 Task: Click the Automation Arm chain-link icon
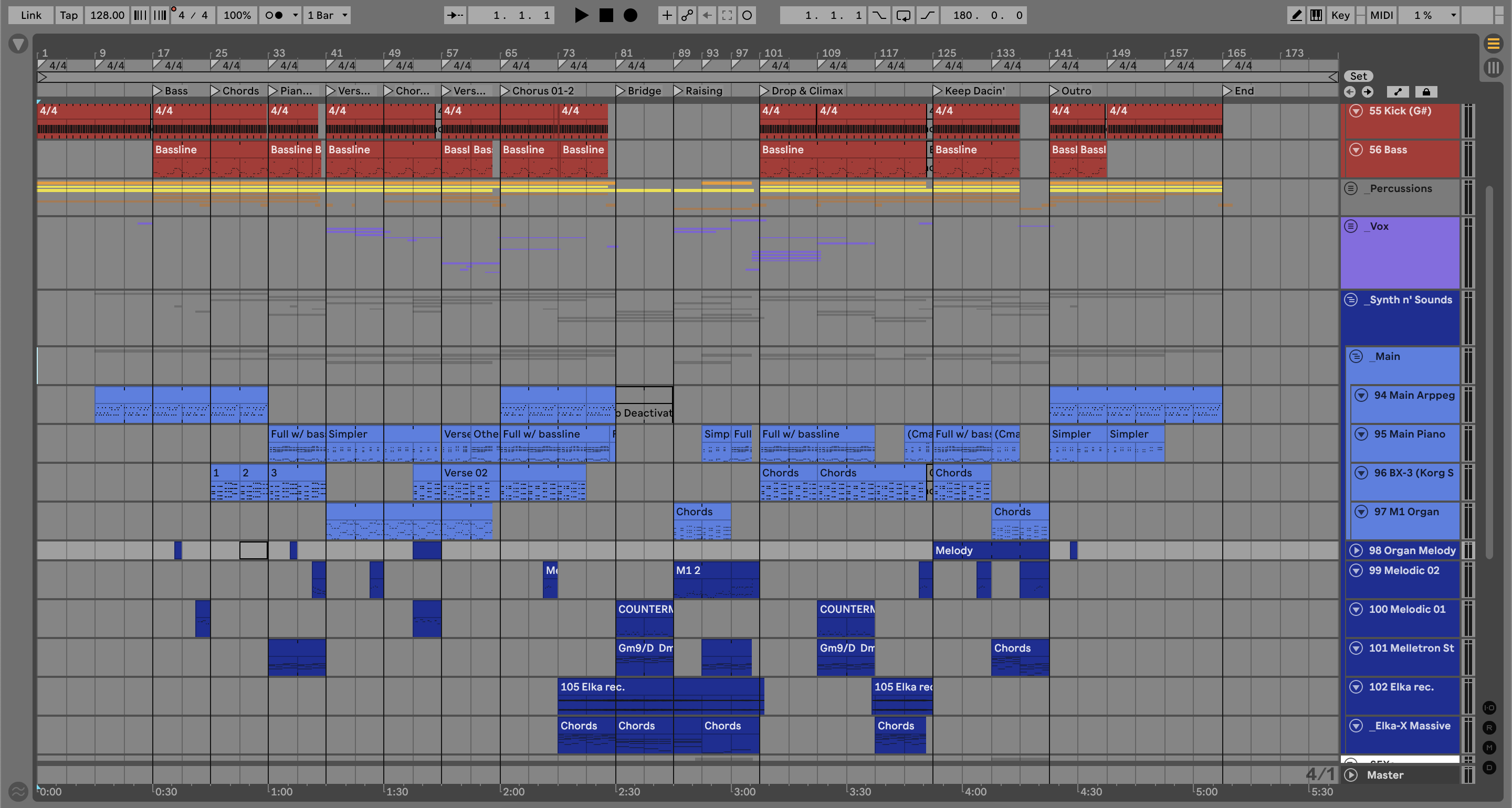(687, 15)
